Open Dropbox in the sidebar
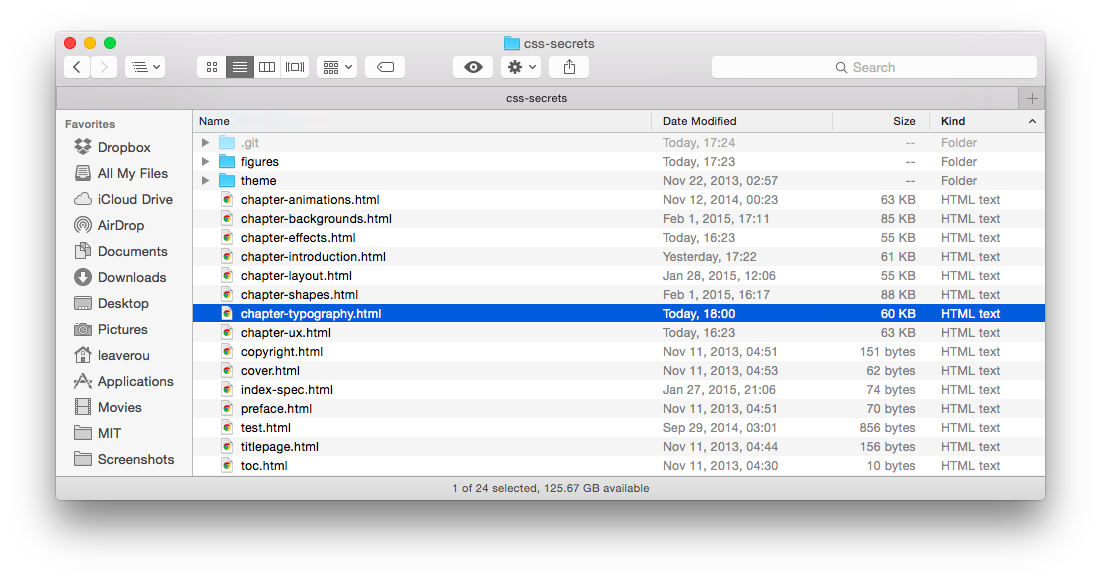This screenshot has width=1101, height=580. [124, 147]
